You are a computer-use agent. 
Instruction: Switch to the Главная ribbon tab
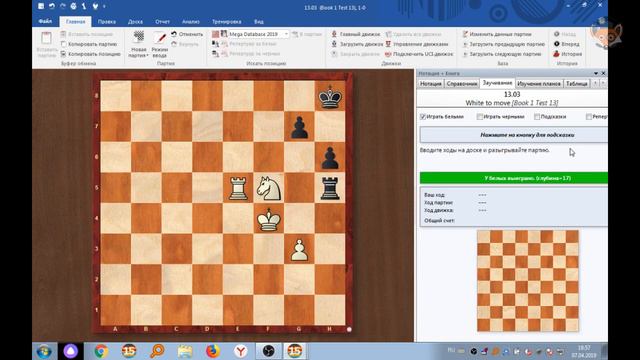(x=76, y=22)
